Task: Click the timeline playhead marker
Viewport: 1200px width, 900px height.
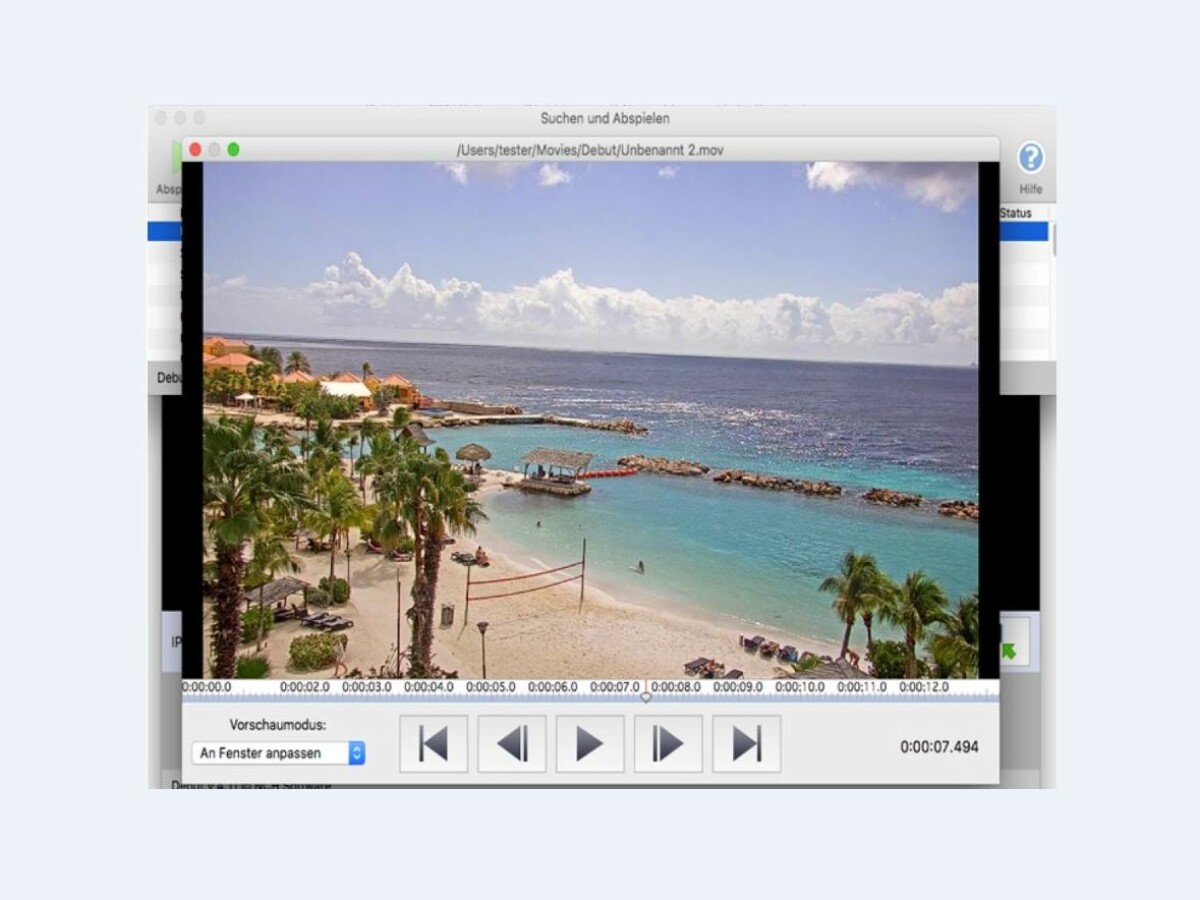Action: point(646,694)
